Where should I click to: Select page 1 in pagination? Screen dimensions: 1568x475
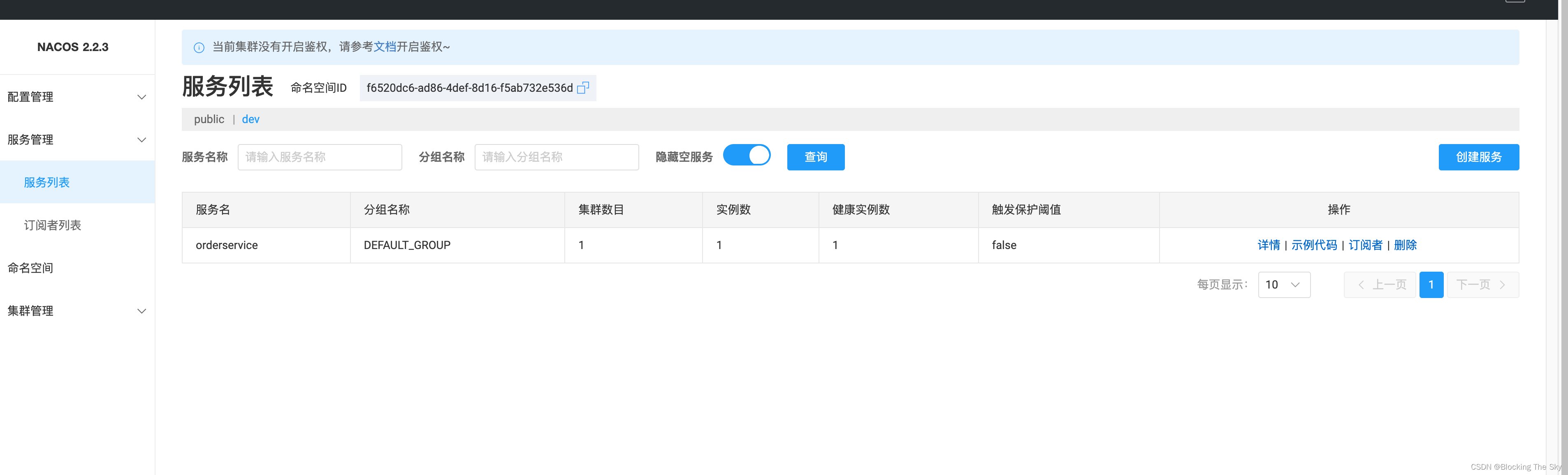click(x=1431, y=284)
